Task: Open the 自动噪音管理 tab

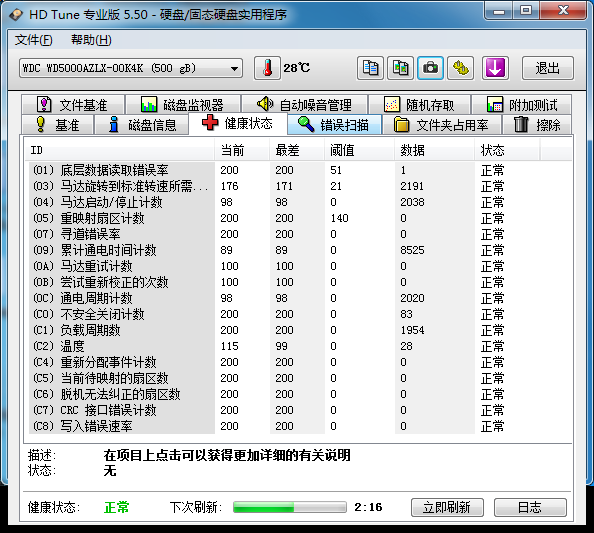Action: pos(304,105)
